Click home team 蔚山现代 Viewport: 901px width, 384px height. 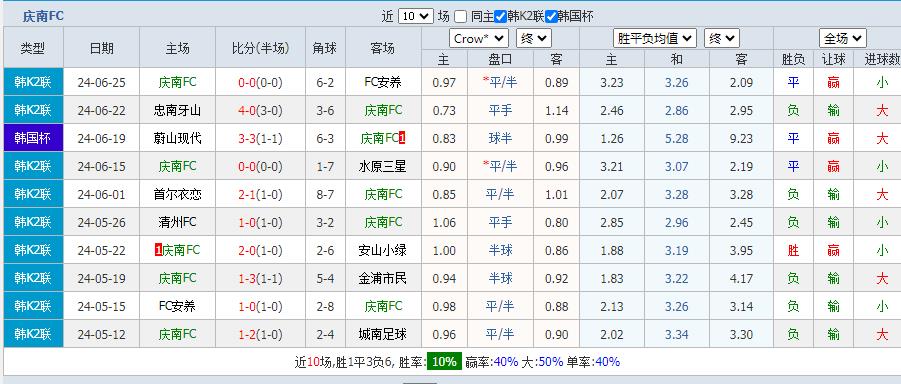pos(178,139)
